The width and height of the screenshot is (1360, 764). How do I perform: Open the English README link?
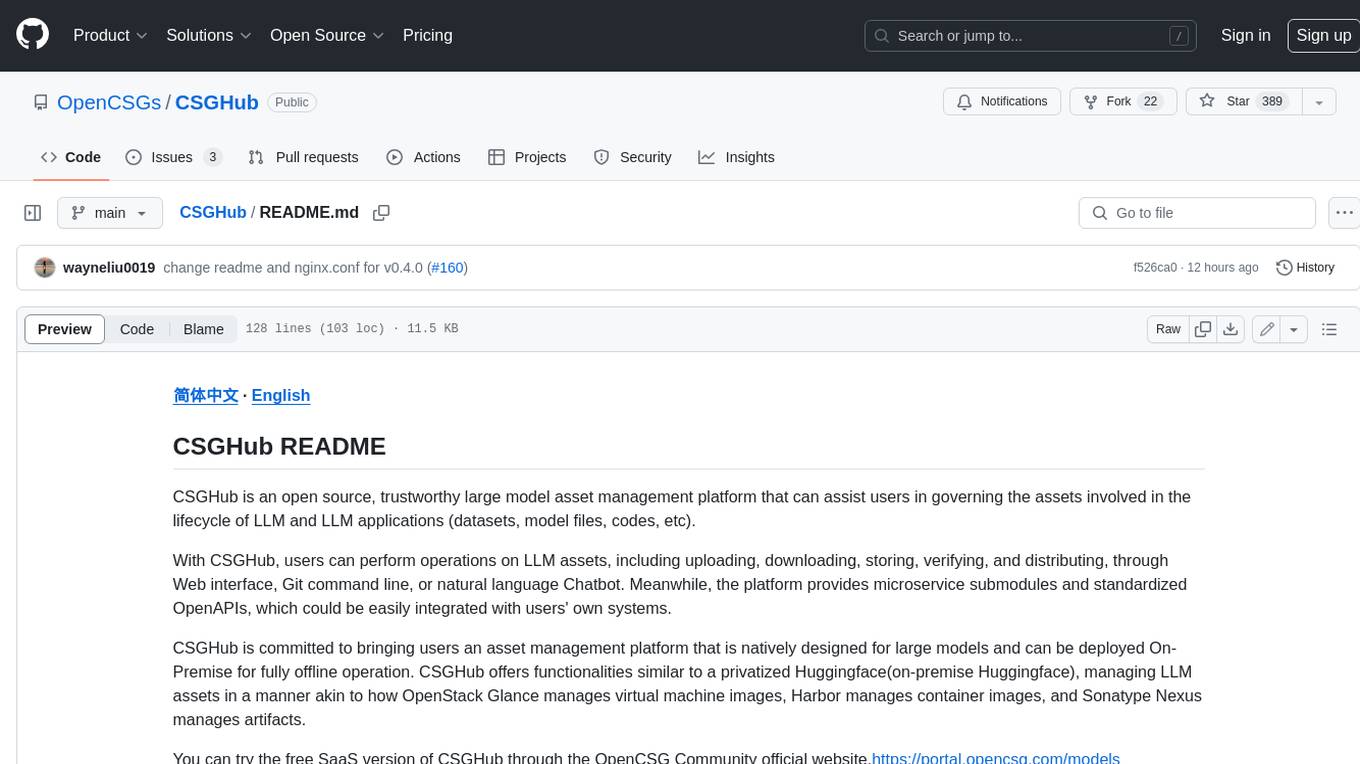click(281, 395)
